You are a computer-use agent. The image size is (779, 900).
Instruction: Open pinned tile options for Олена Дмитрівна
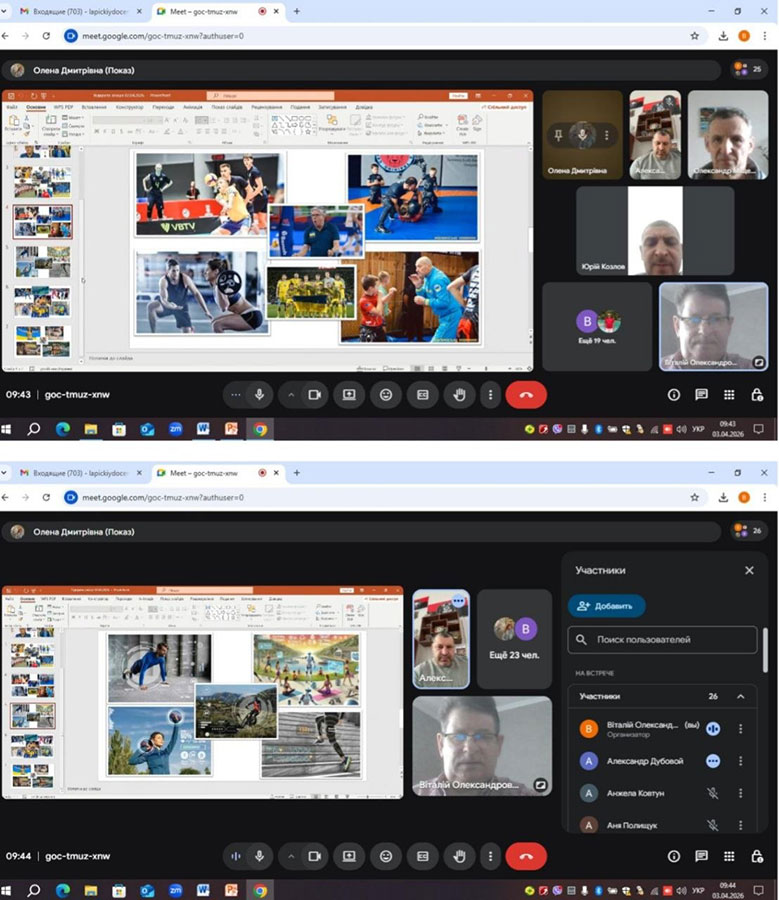click(x=607, y=135)
